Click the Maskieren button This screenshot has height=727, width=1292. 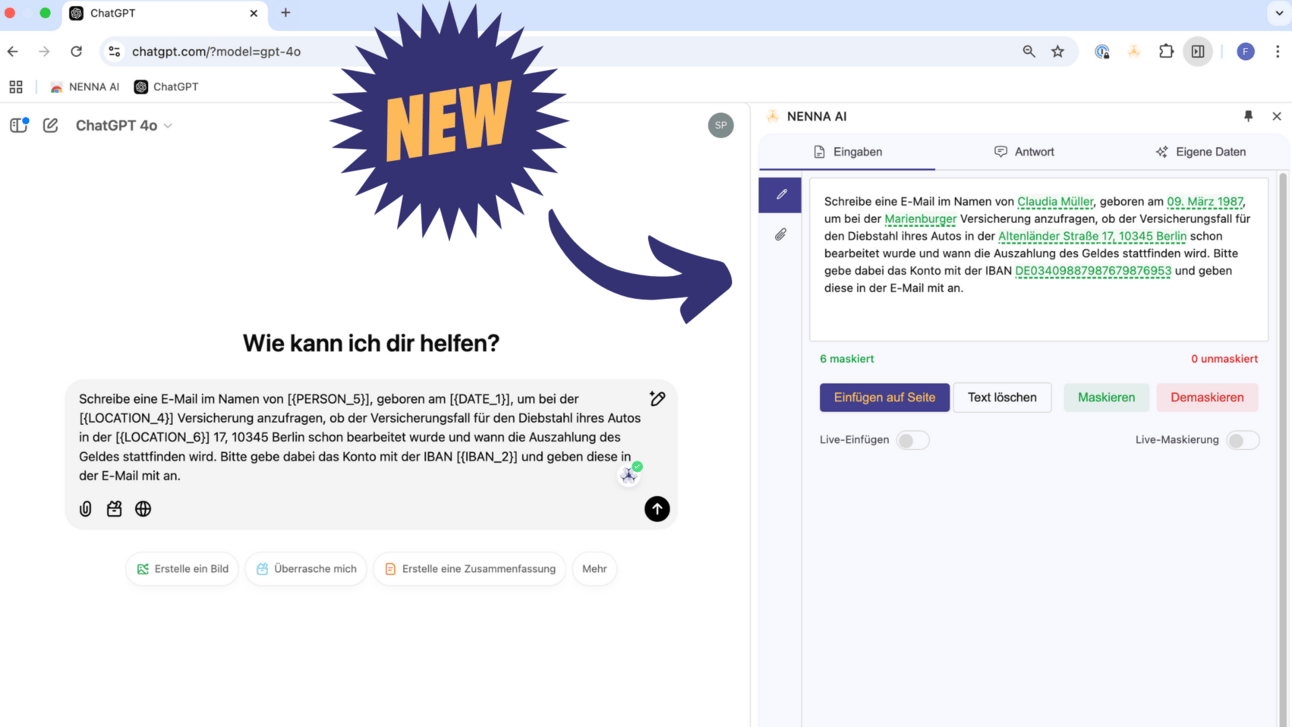1106,397
